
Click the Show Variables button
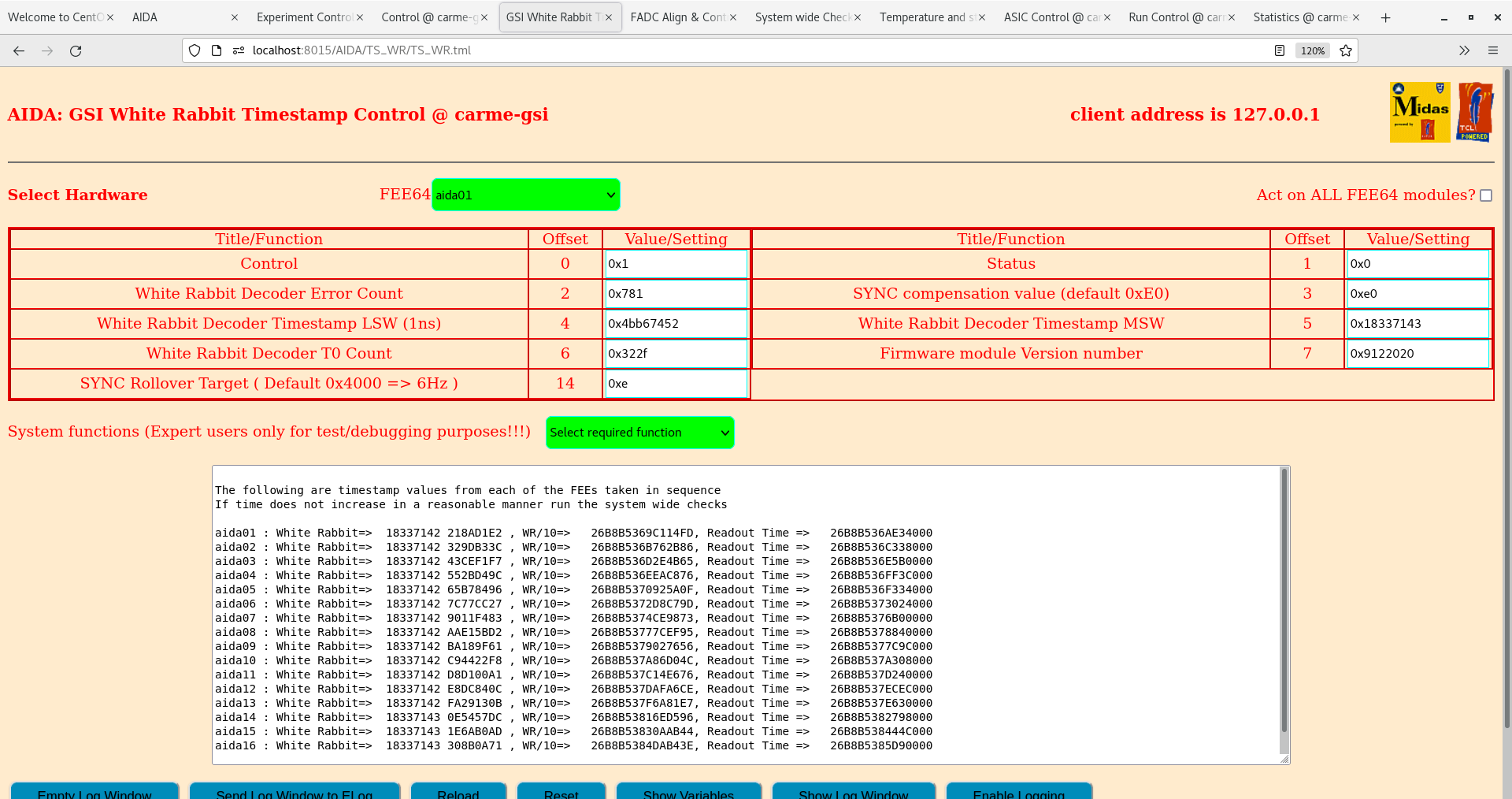tap(688, 793)
